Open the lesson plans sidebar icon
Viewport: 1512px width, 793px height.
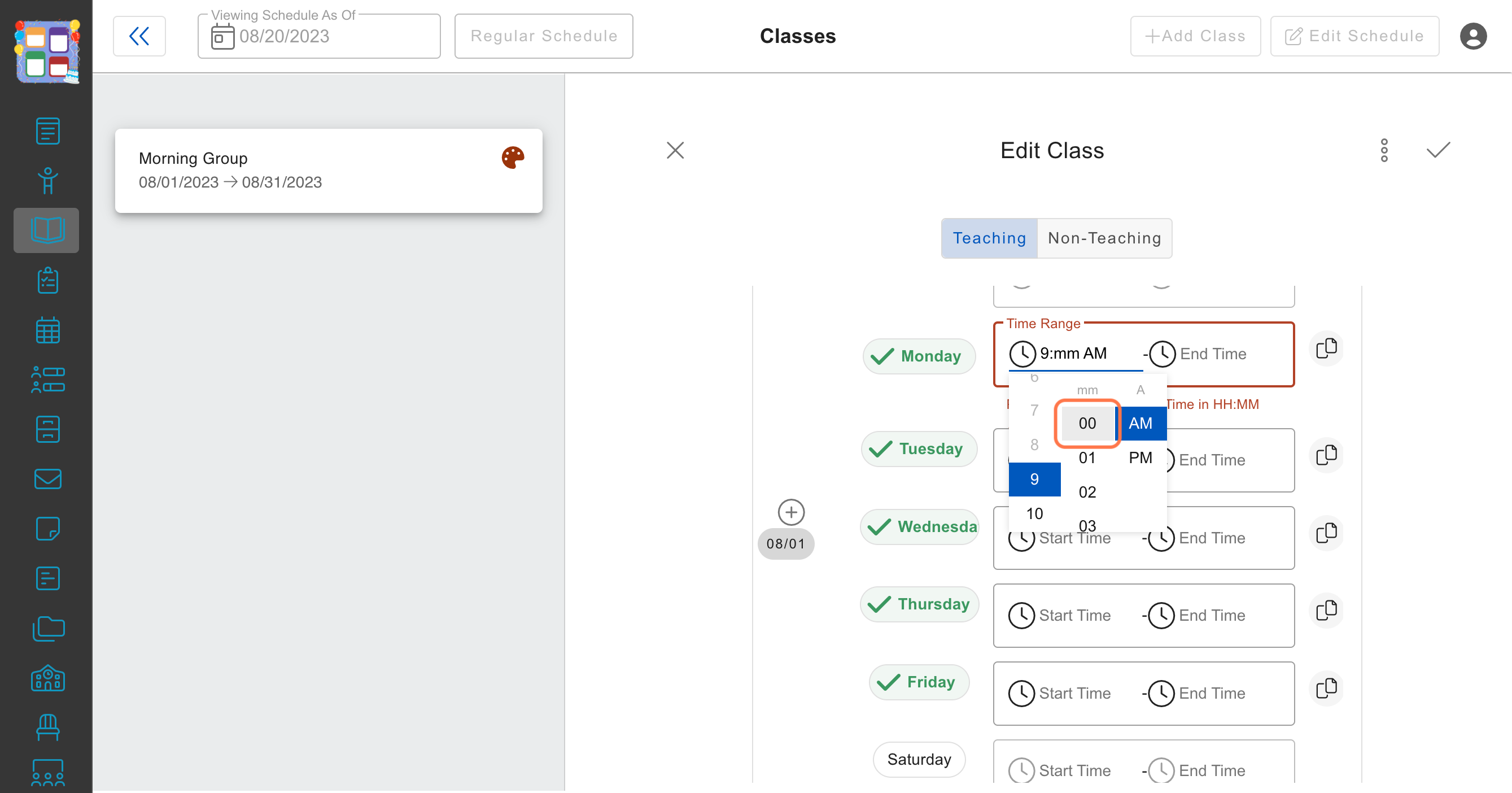47,130
